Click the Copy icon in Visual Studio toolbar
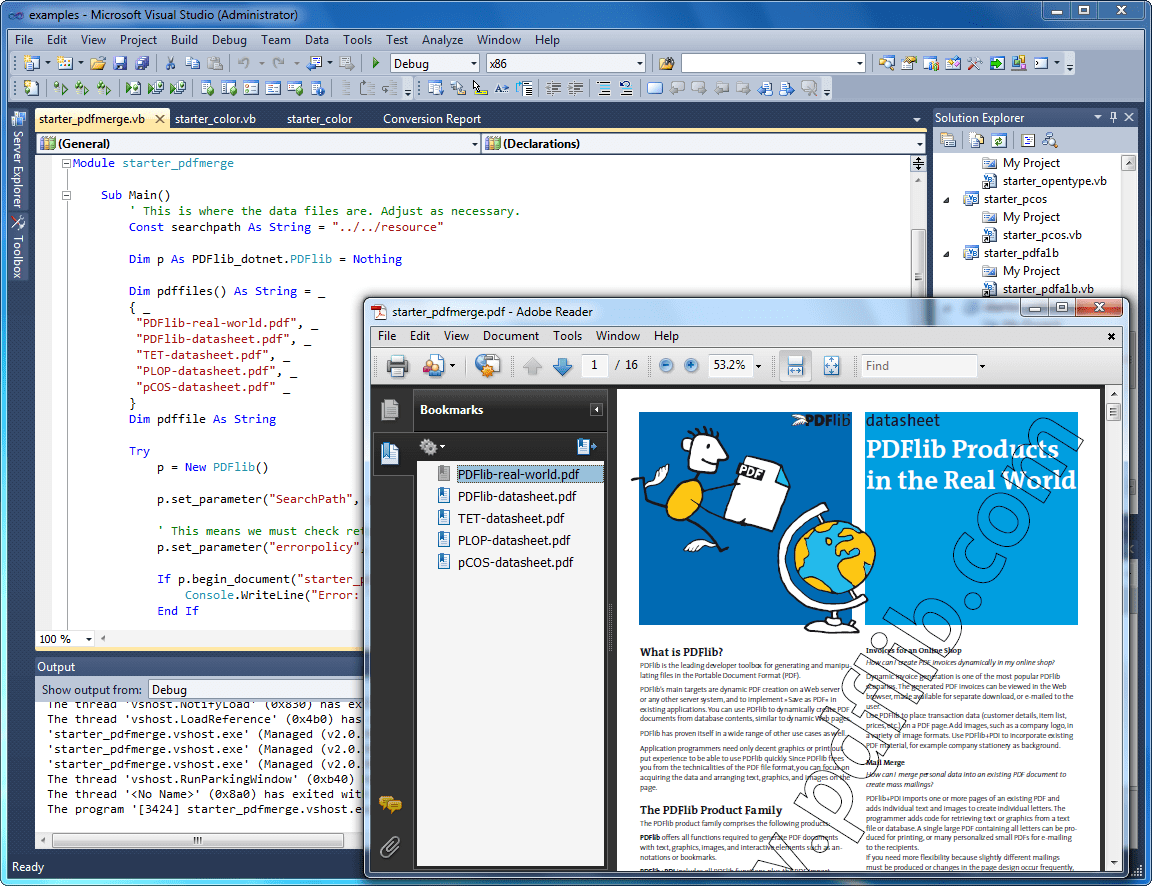The image size is (1152, 886). click(192, 64)
